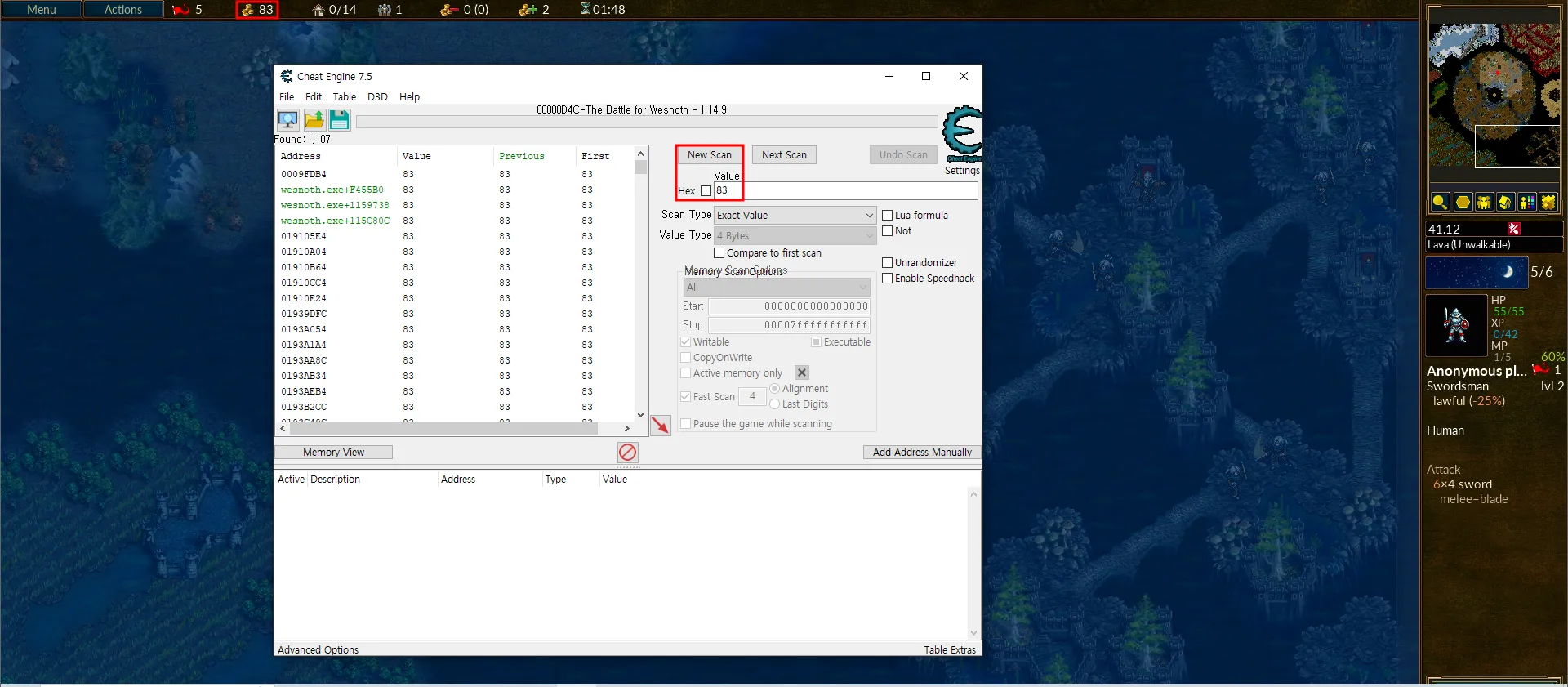Screen dimensions: 1568x687
Task: Click the minimap magnifier zoom icon
Action: click(1441, 202)
